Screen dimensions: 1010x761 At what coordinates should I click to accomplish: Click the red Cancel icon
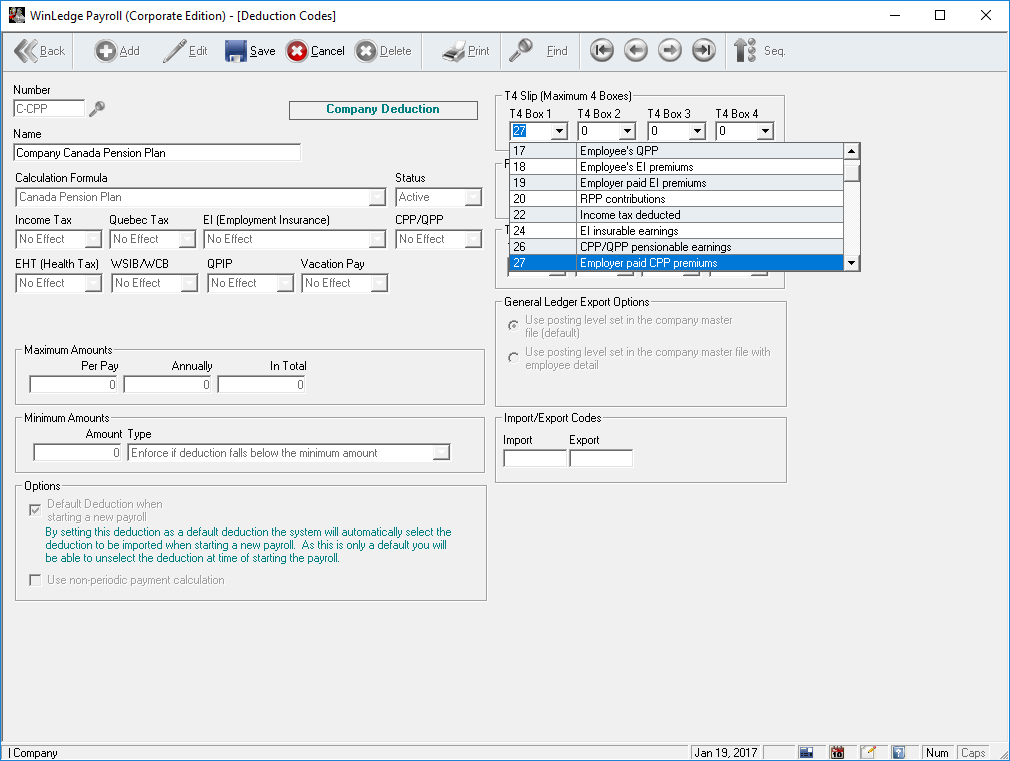(x=297, y=51)
